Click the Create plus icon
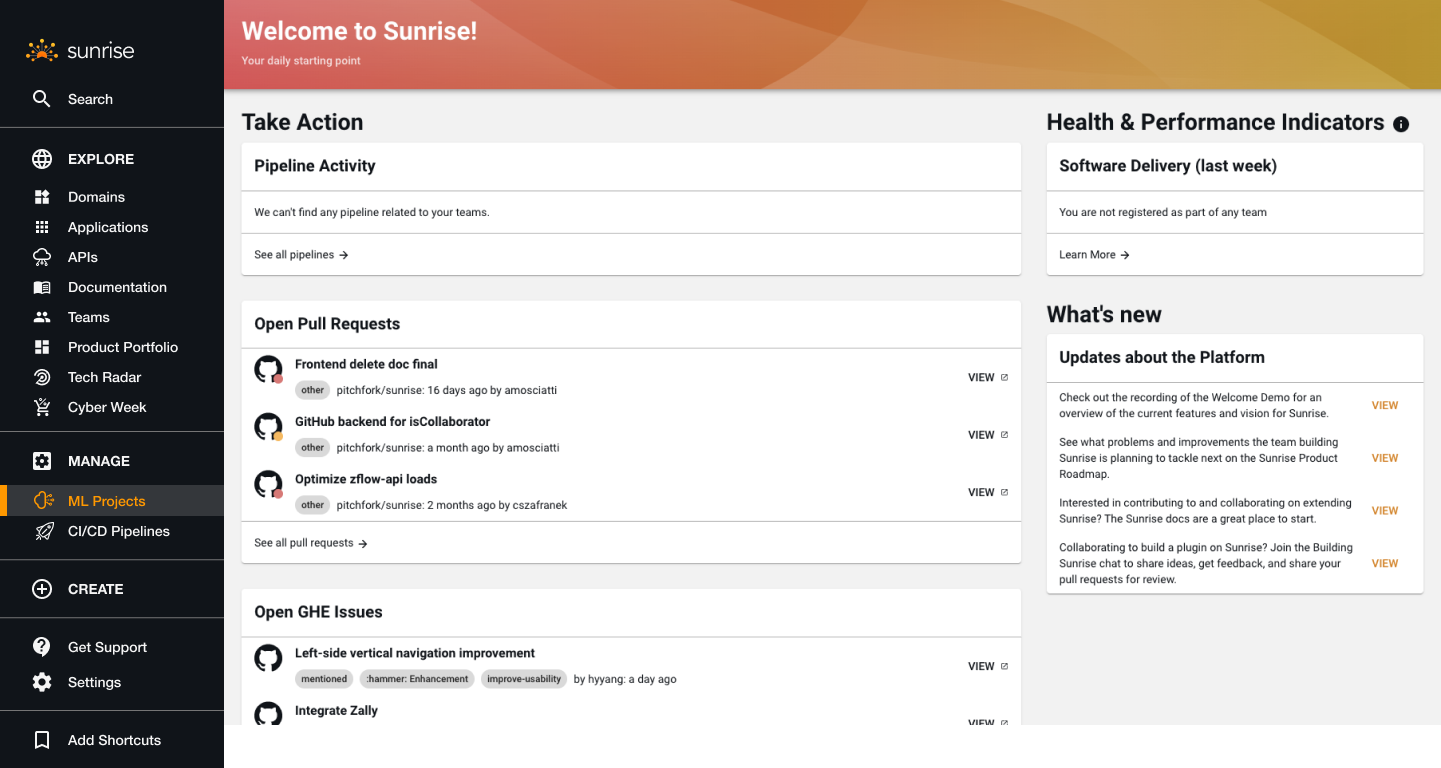The width and height of the screenshot is (1441, 768). point(42,589)
